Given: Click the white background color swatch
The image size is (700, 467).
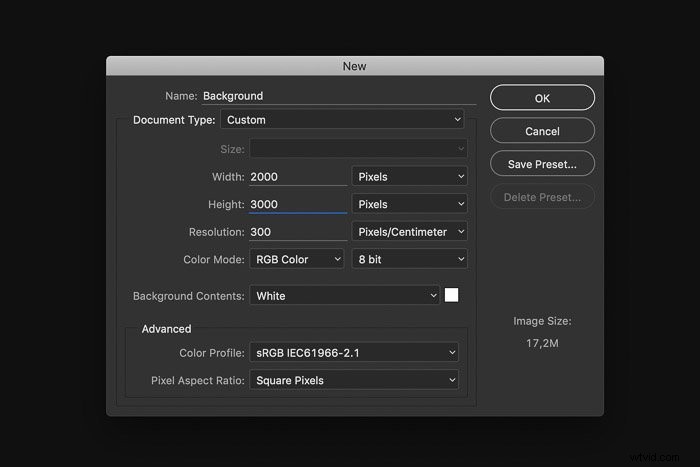Looking at the screenshot, I should (x=451, y=295).
